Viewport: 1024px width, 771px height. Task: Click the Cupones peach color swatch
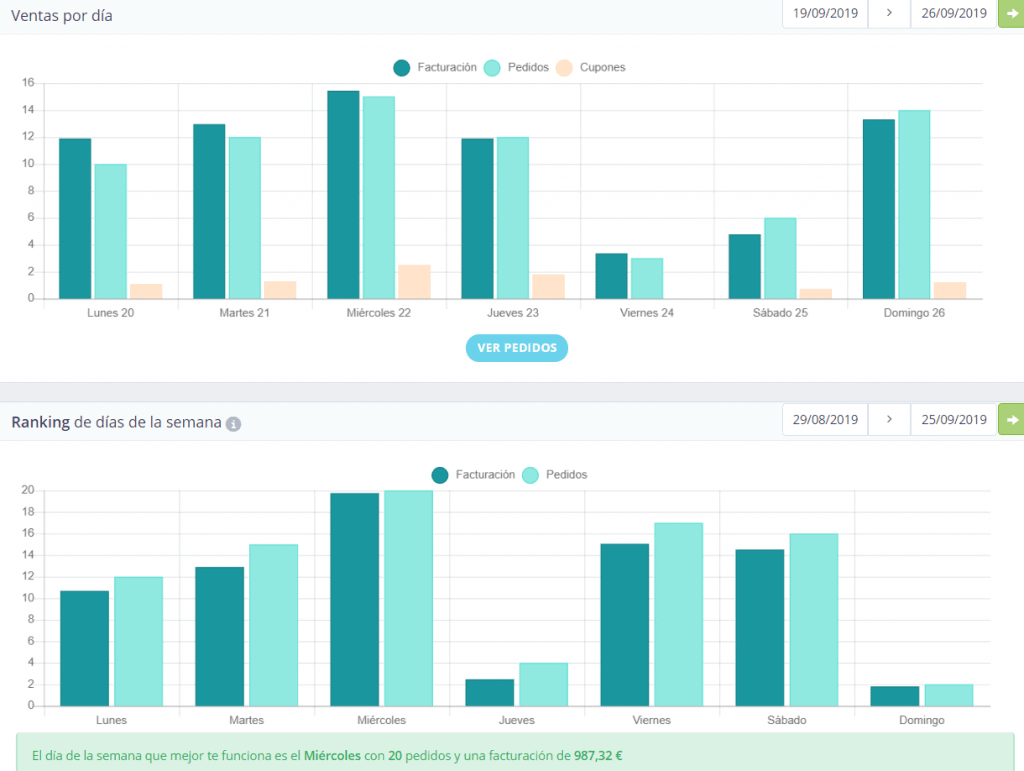point(564,68)
